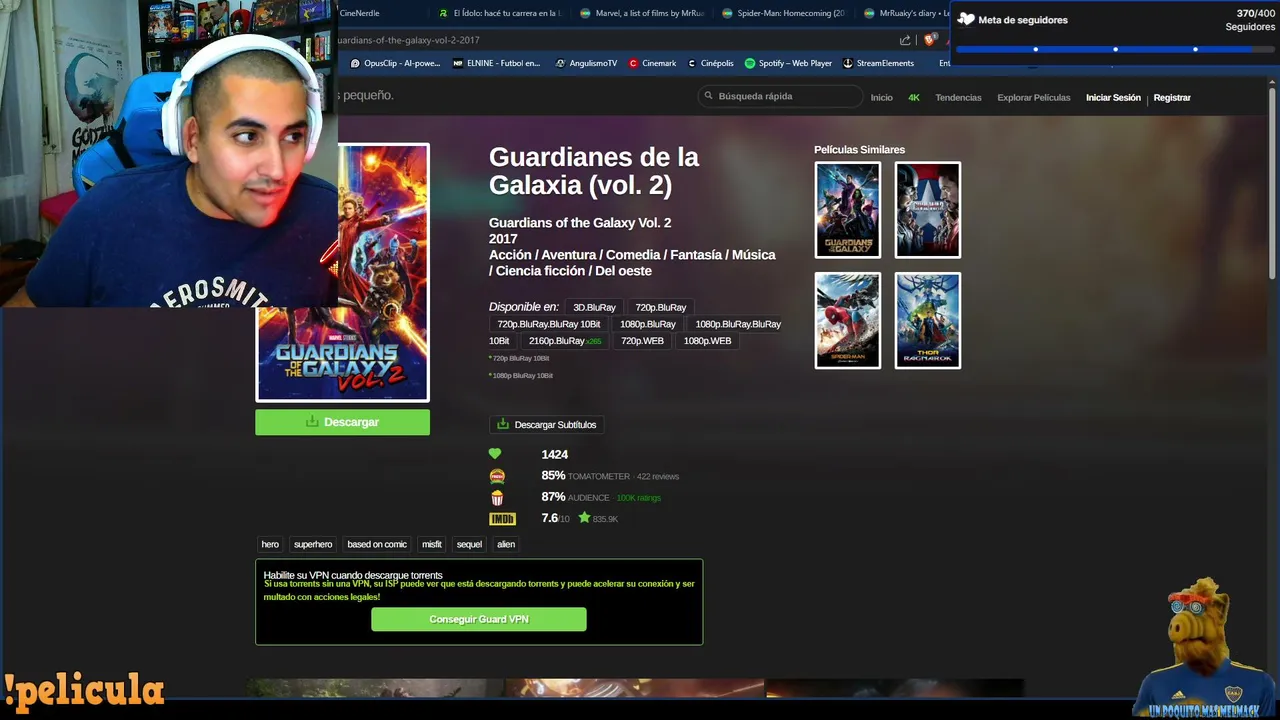Switch to the CineNerdle tab
This screenshot has width=1280, height=720.
pos(360,13)
